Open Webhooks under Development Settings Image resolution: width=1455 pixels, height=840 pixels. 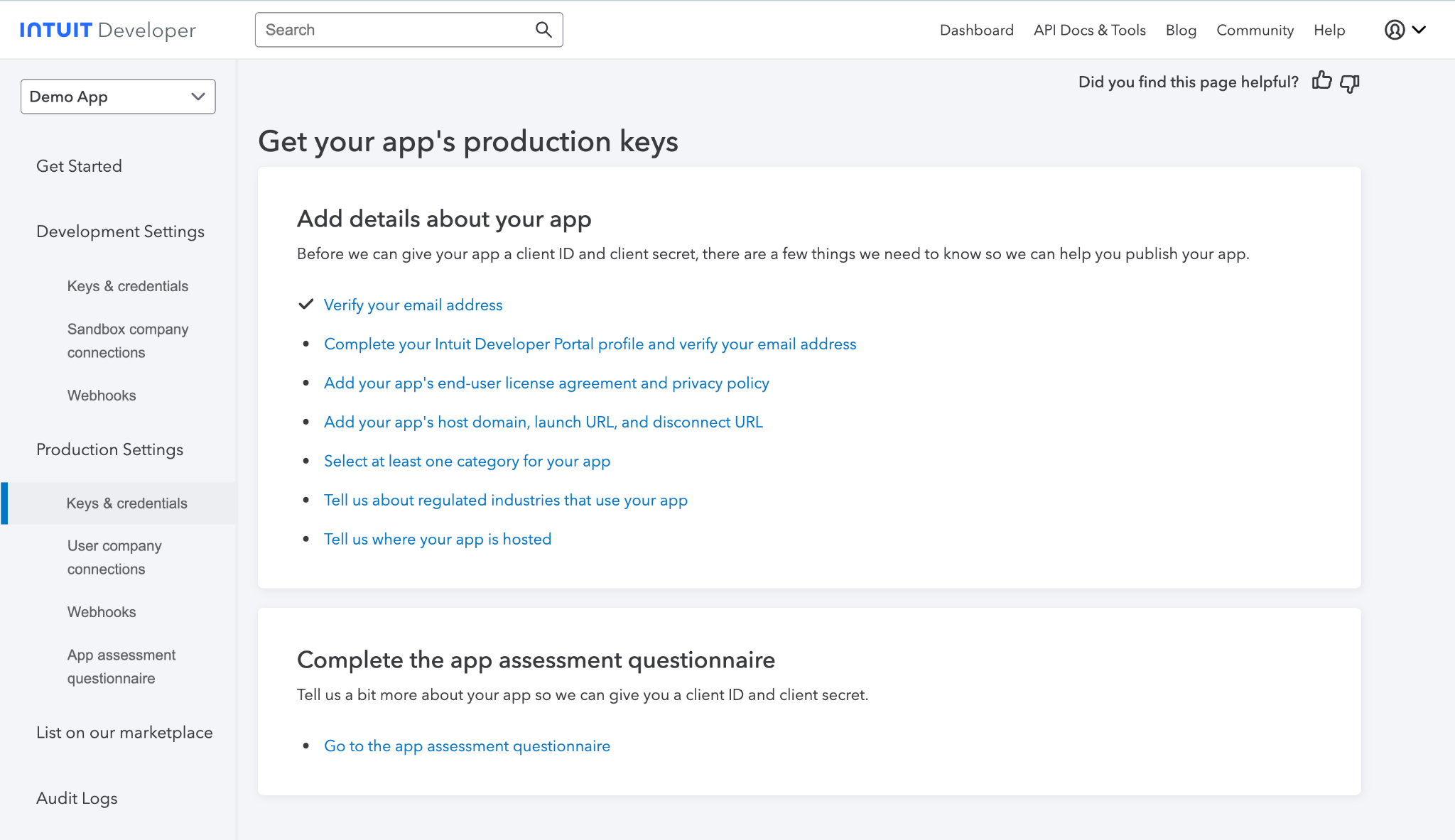[x=102, y=396]
